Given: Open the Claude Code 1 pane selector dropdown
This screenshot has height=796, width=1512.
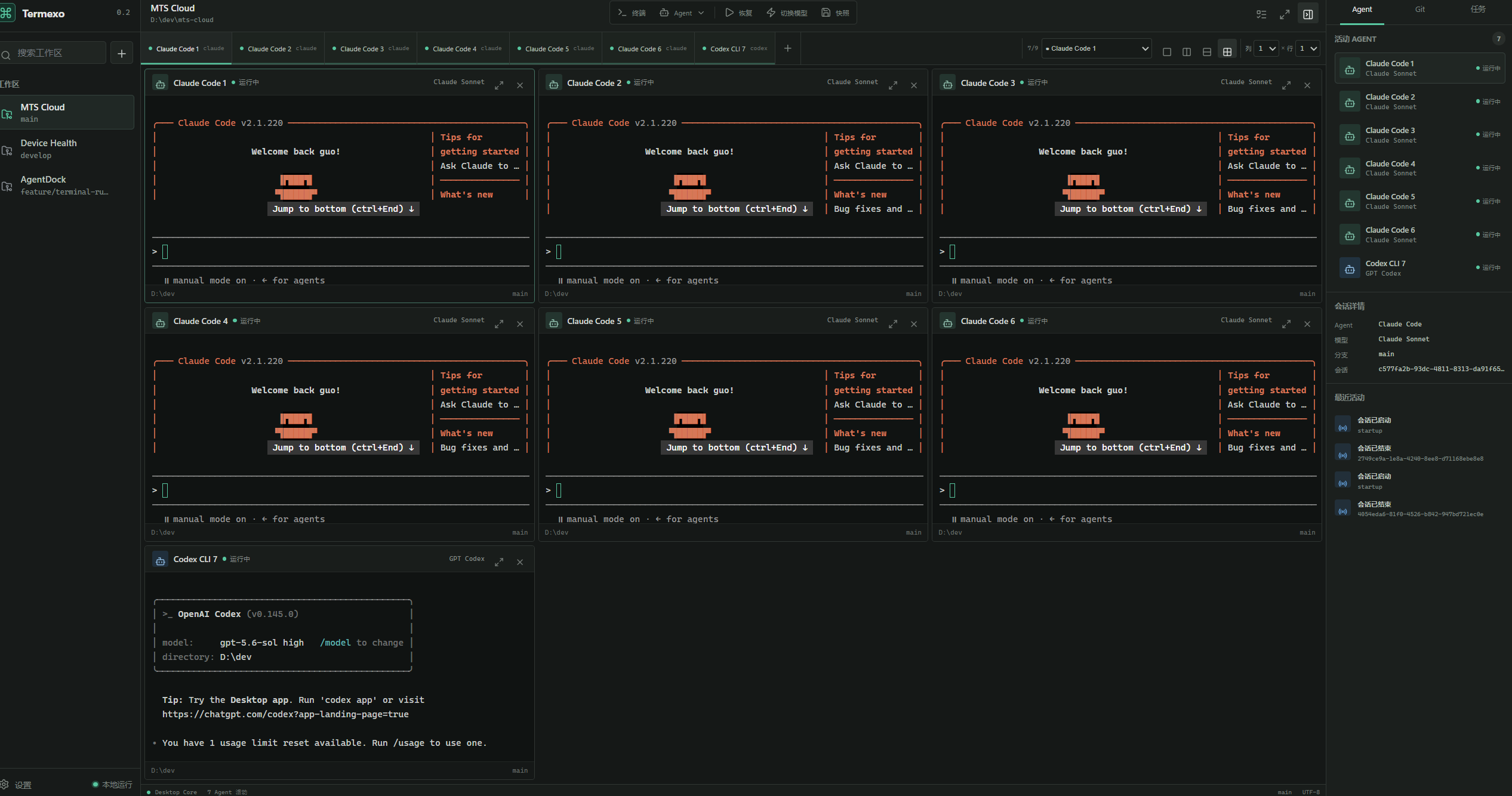Looking at the screenshot, I should 1097,48.
